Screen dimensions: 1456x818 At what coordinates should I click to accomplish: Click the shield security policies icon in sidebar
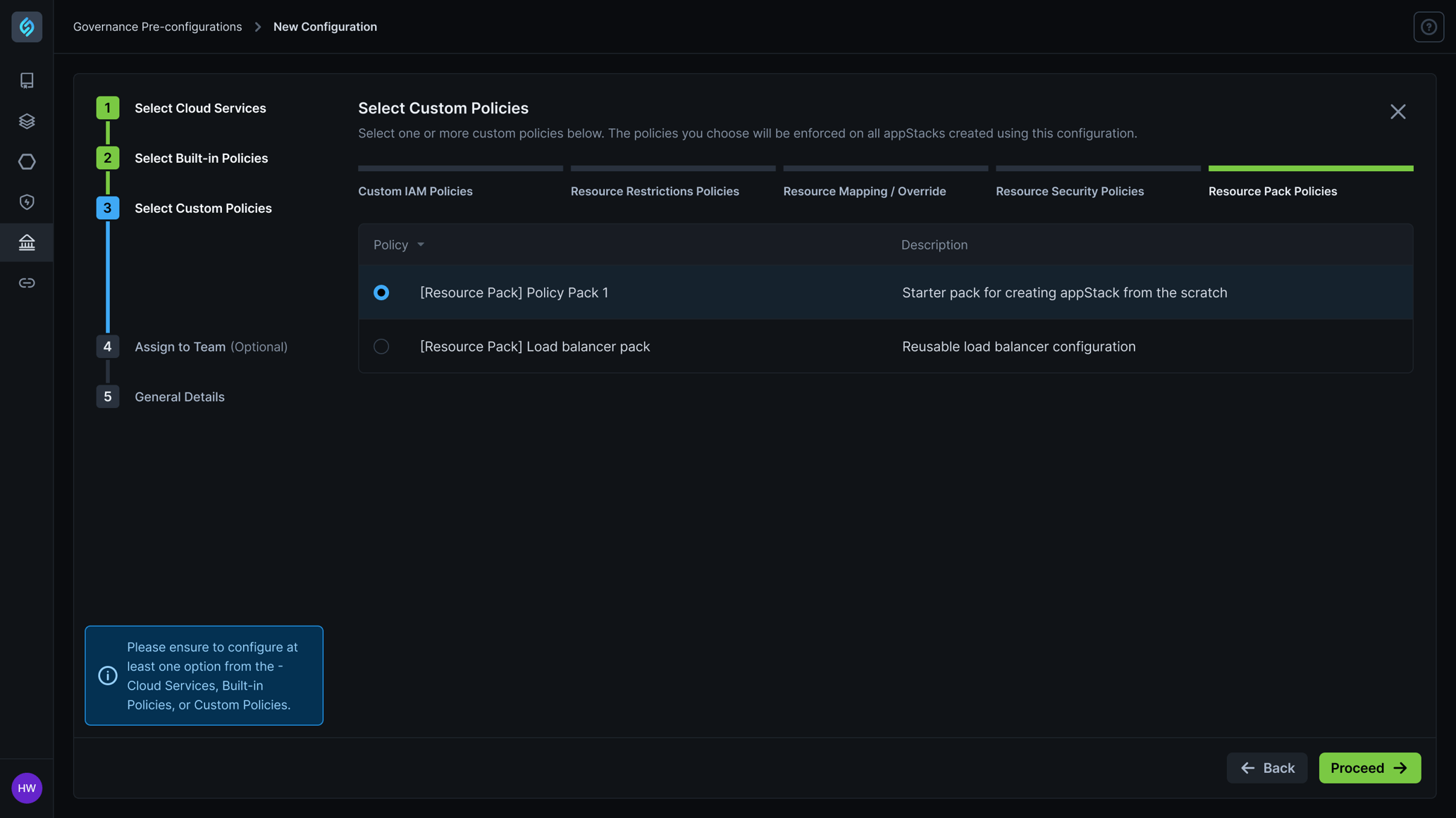[27, 202]
